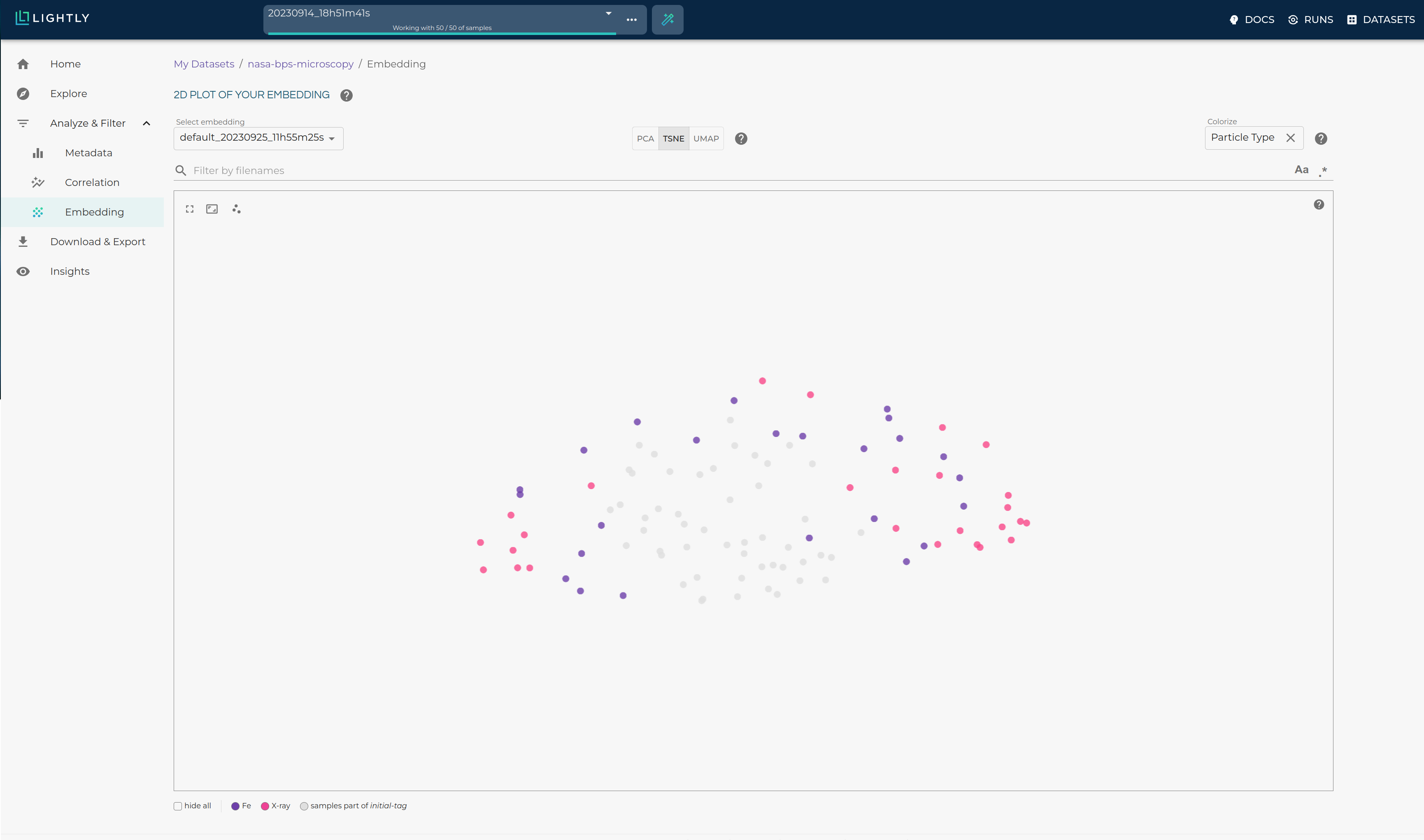Click the Correlation sparkle-line icon
The width and height of the screenshot is (1424, 840).
[x=38, y=182]
